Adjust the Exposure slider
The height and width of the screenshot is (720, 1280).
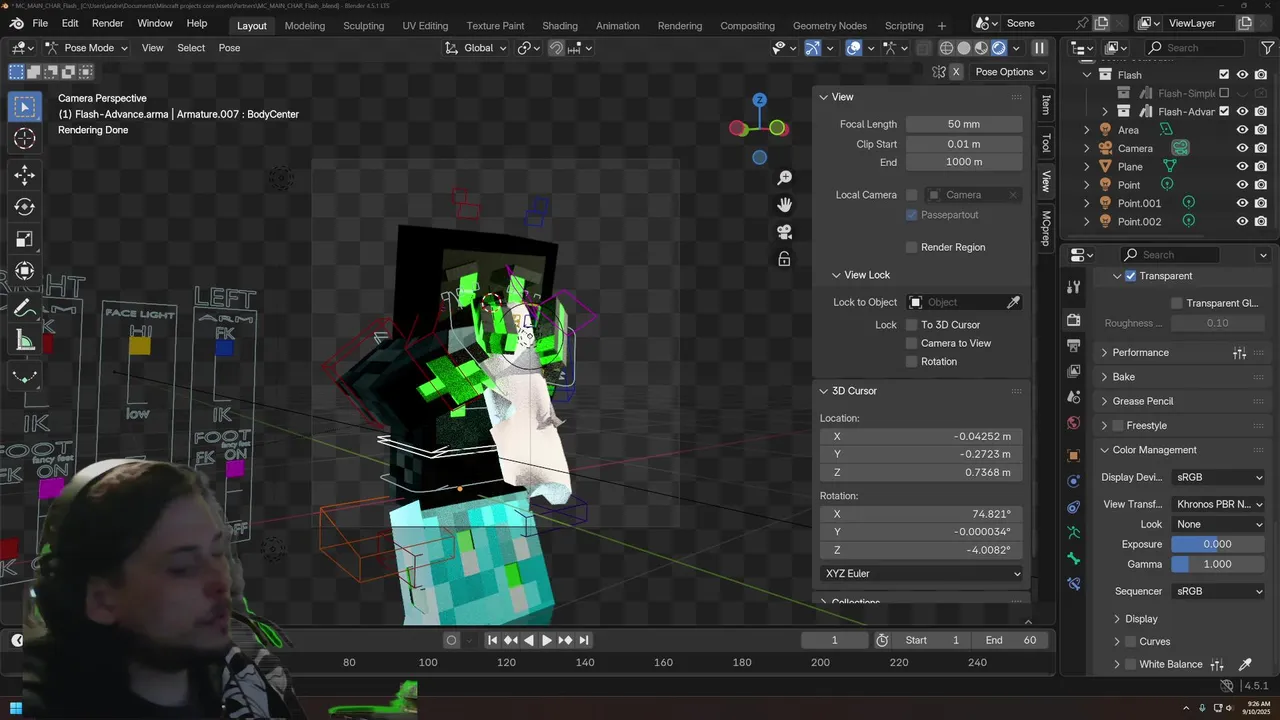point(1217,544)
